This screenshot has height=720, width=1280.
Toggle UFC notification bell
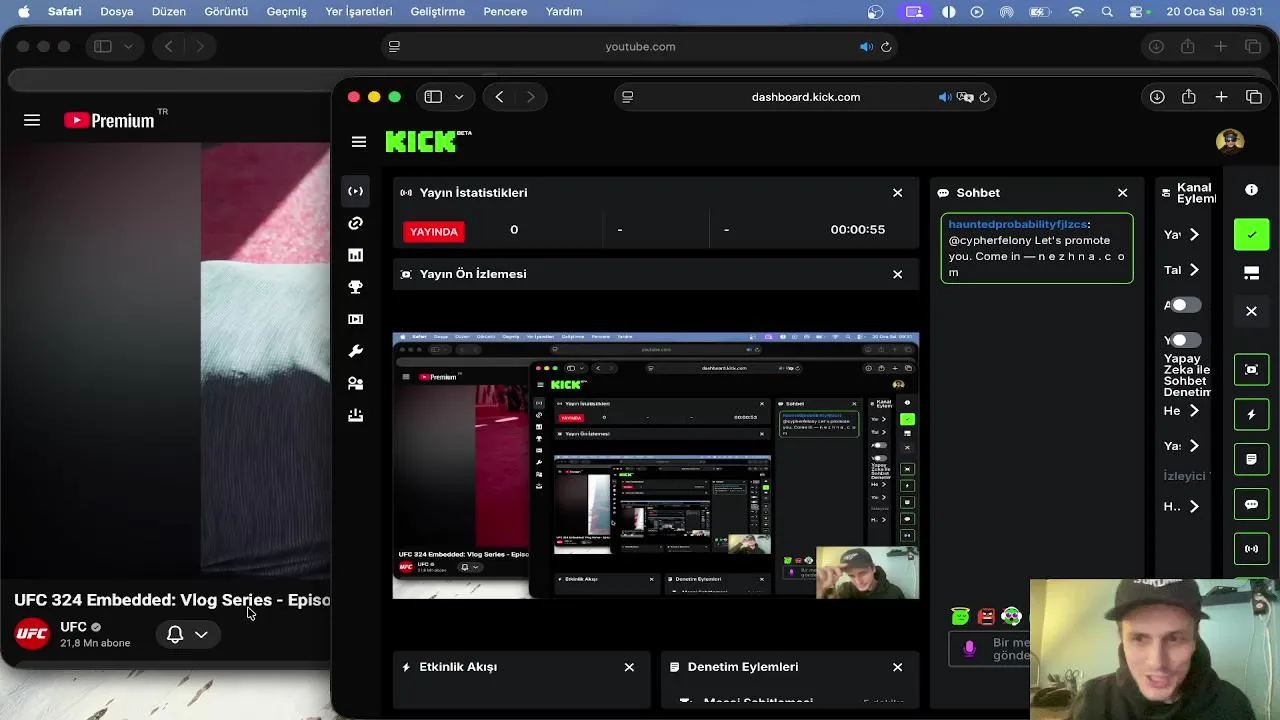(175, 634)
